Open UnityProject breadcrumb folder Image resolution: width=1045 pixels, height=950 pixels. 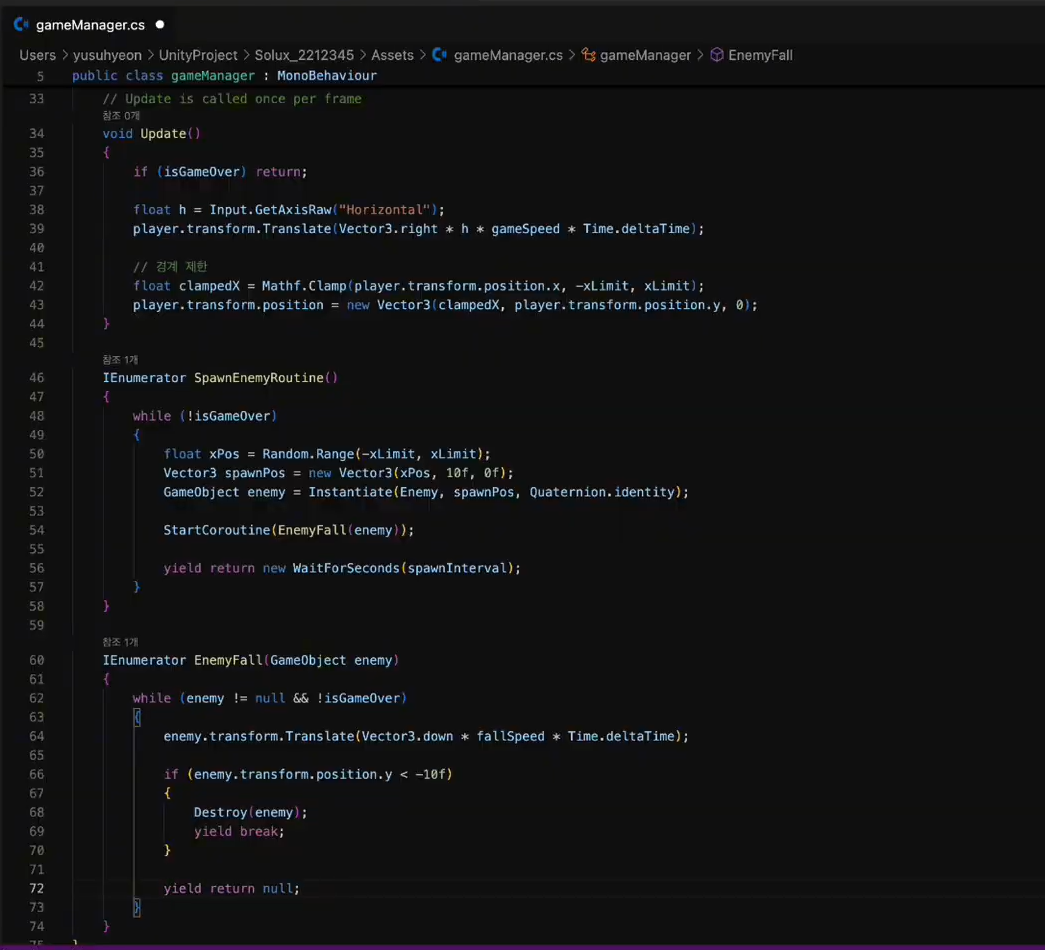(x=198, y=55)
